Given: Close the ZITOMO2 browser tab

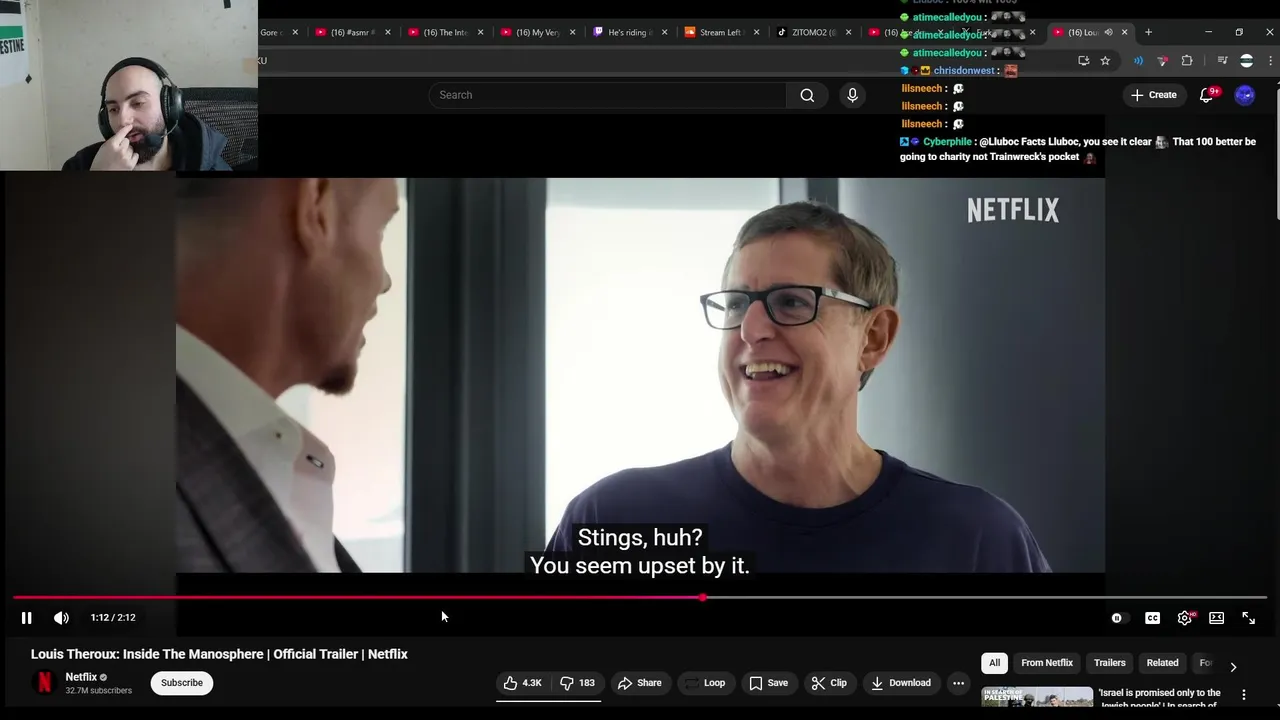Looking at the screenshot, I should point(848,32).
